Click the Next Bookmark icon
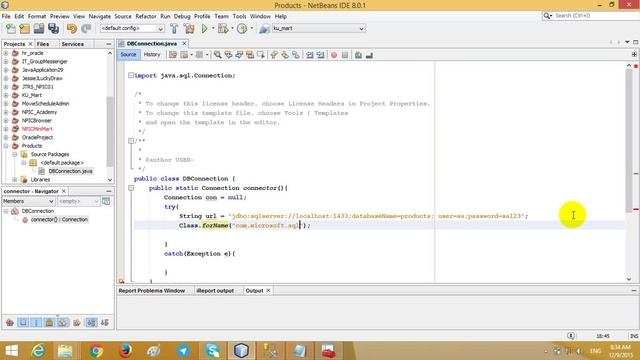 (x=285, y=55)
